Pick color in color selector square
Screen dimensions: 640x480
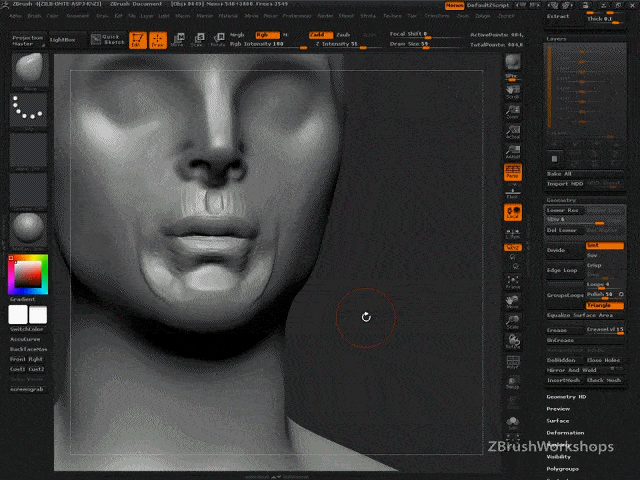pyautogui.click(x=28, y=274)
